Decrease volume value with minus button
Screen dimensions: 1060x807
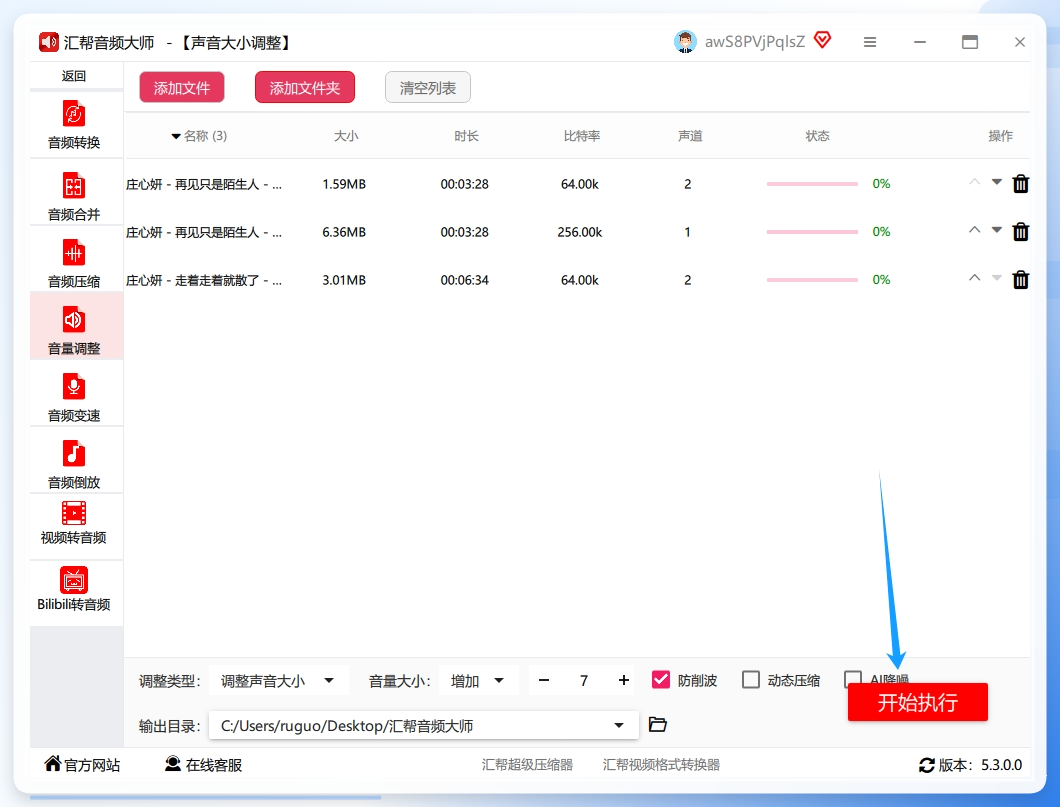544,681
